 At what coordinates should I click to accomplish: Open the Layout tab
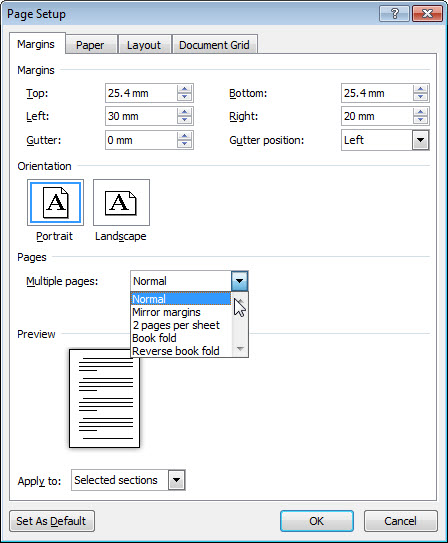click(144, 45)
